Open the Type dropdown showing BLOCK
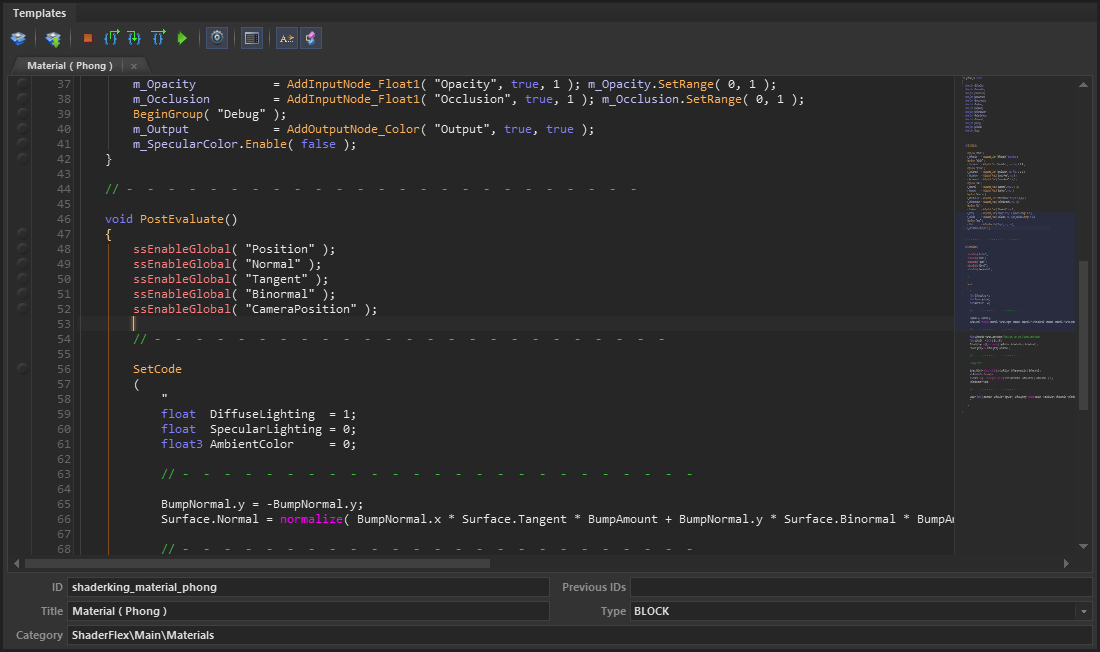The image size is (1100, 652). click(1085, 611)
